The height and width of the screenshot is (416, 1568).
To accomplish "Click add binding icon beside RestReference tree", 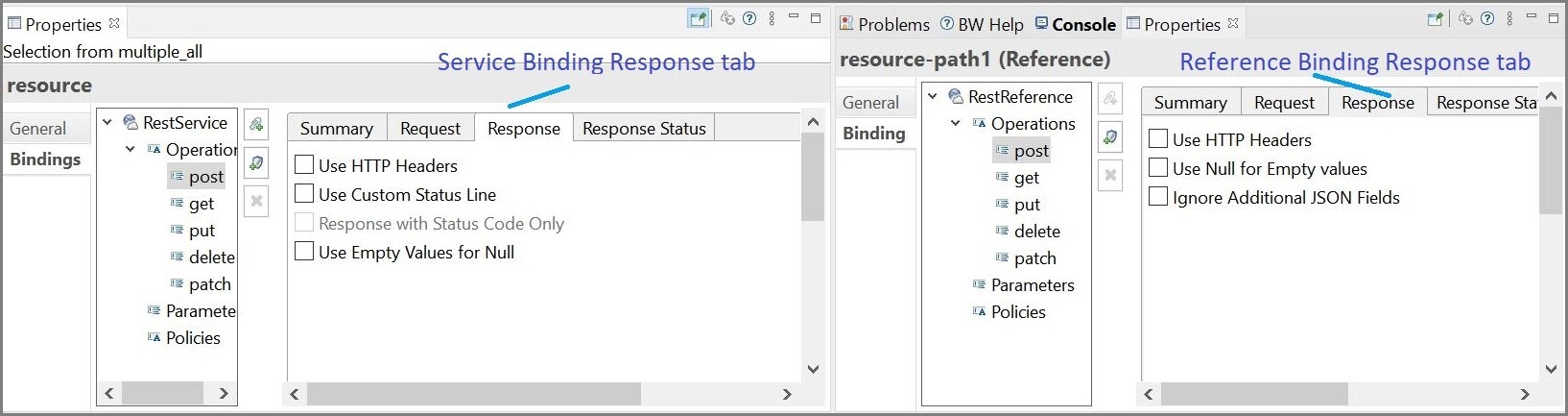I will [1110, 98].
